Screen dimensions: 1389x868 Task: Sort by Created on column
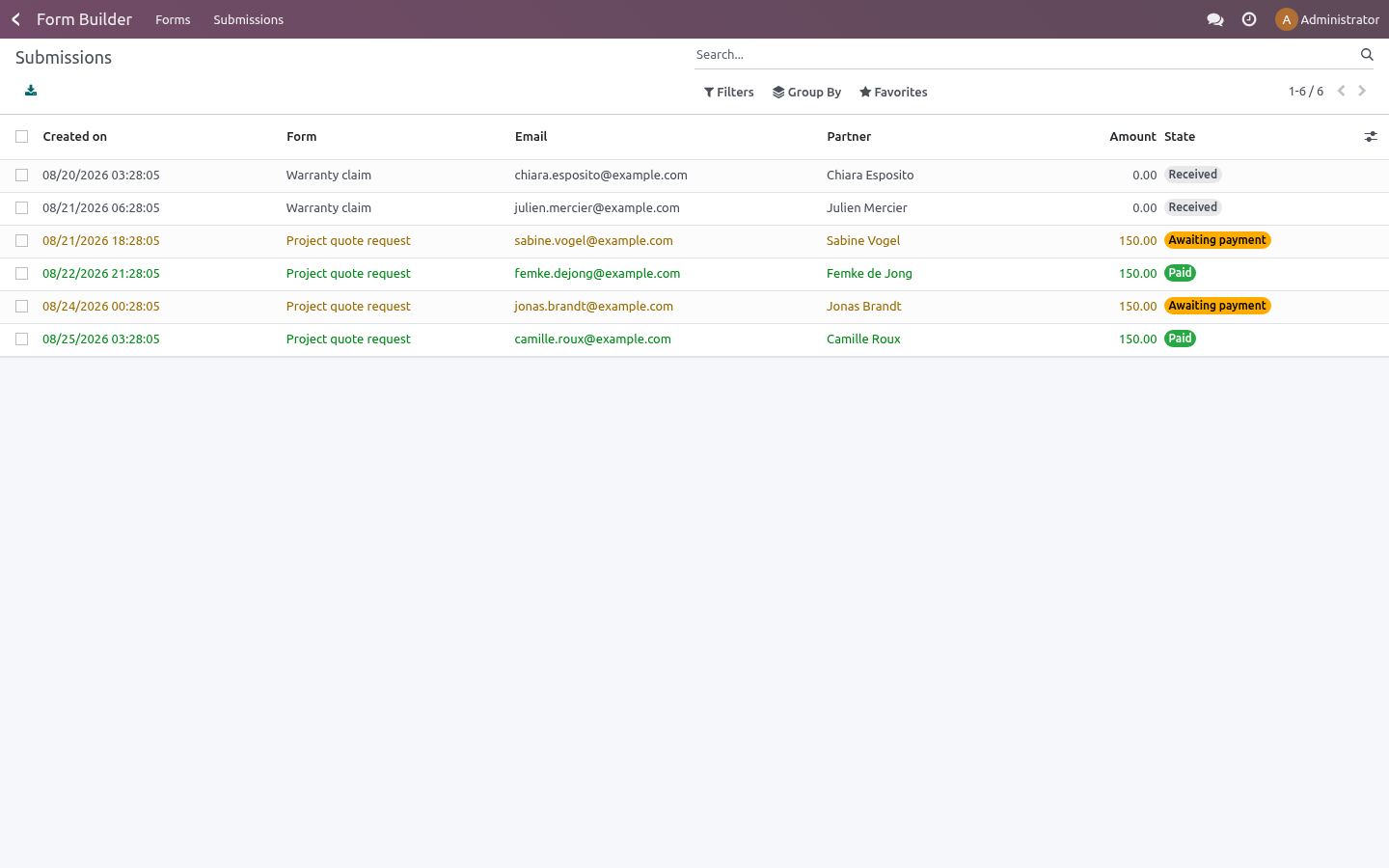point(75,137)
